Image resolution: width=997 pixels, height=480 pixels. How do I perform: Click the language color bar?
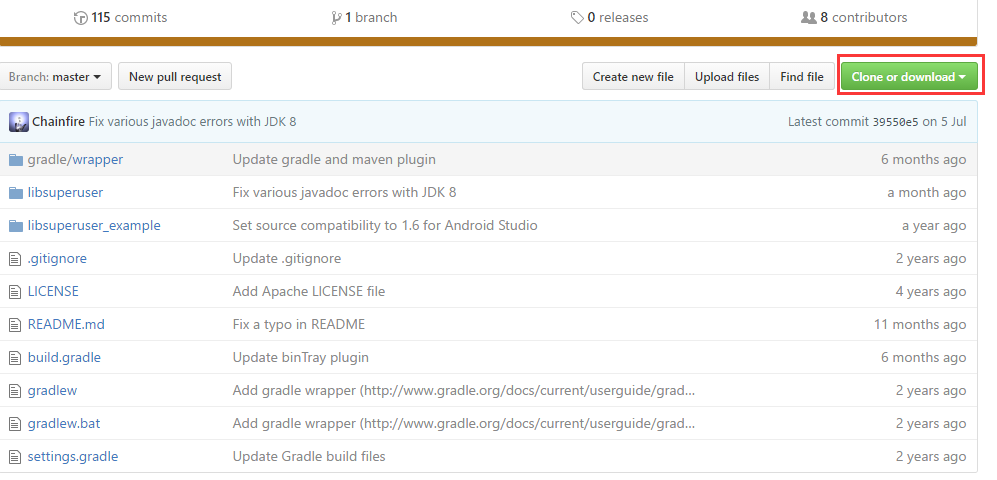click(x=488, y=41)
